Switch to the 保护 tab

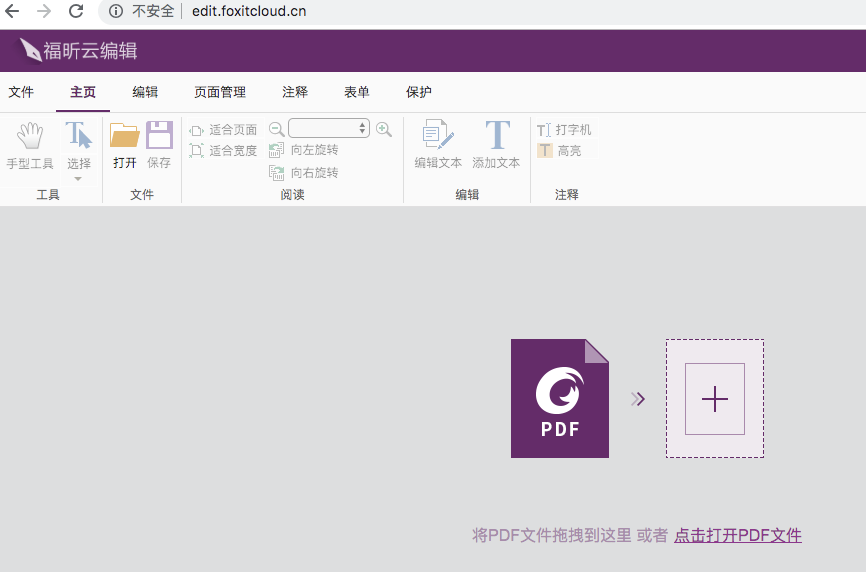click(419, 92)
